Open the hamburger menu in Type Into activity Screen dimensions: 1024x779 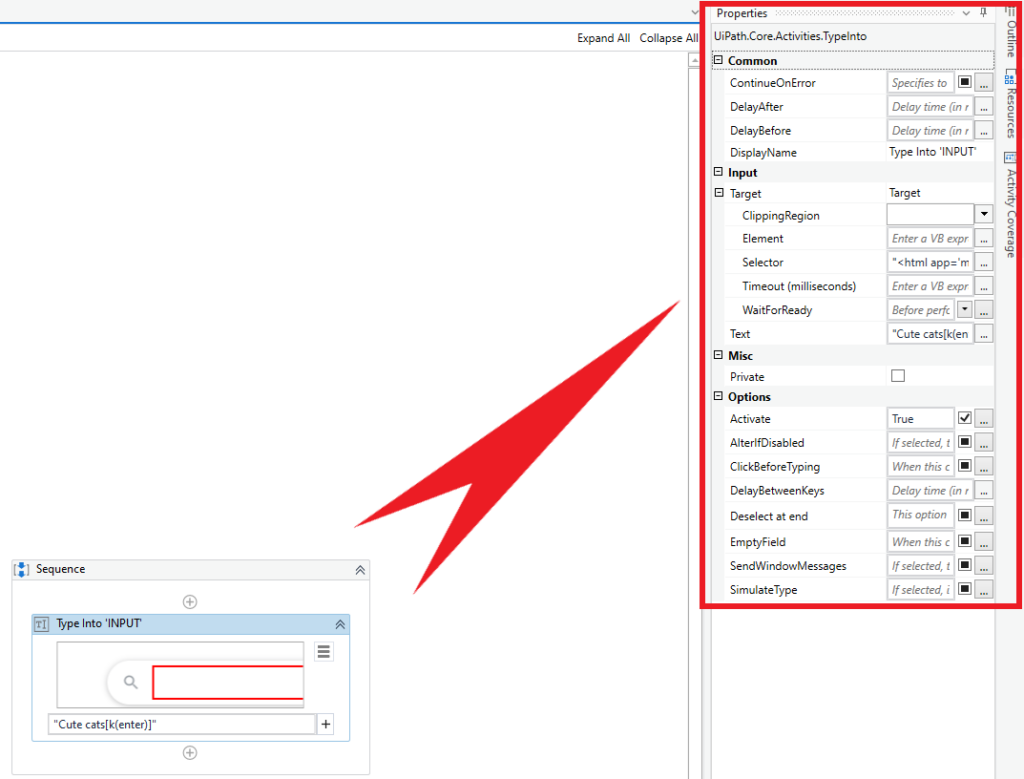tap(322, 651)
